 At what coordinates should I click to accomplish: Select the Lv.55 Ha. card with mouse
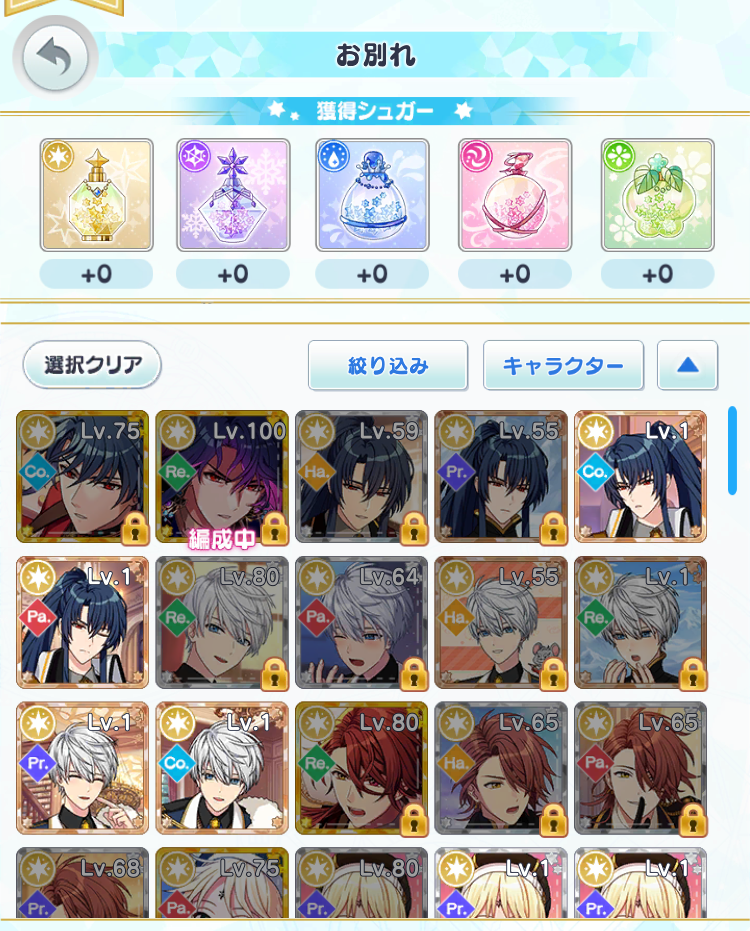[501, 622]
